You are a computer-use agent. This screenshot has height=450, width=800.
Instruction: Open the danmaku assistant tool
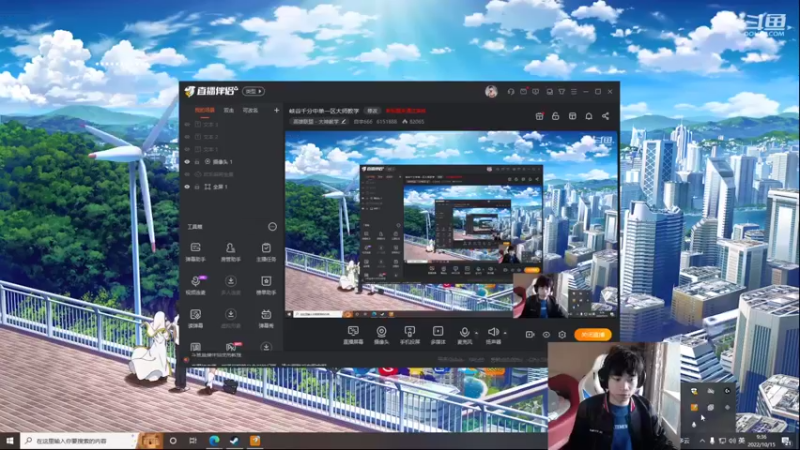pyautogui.click(x=195, y=252)
